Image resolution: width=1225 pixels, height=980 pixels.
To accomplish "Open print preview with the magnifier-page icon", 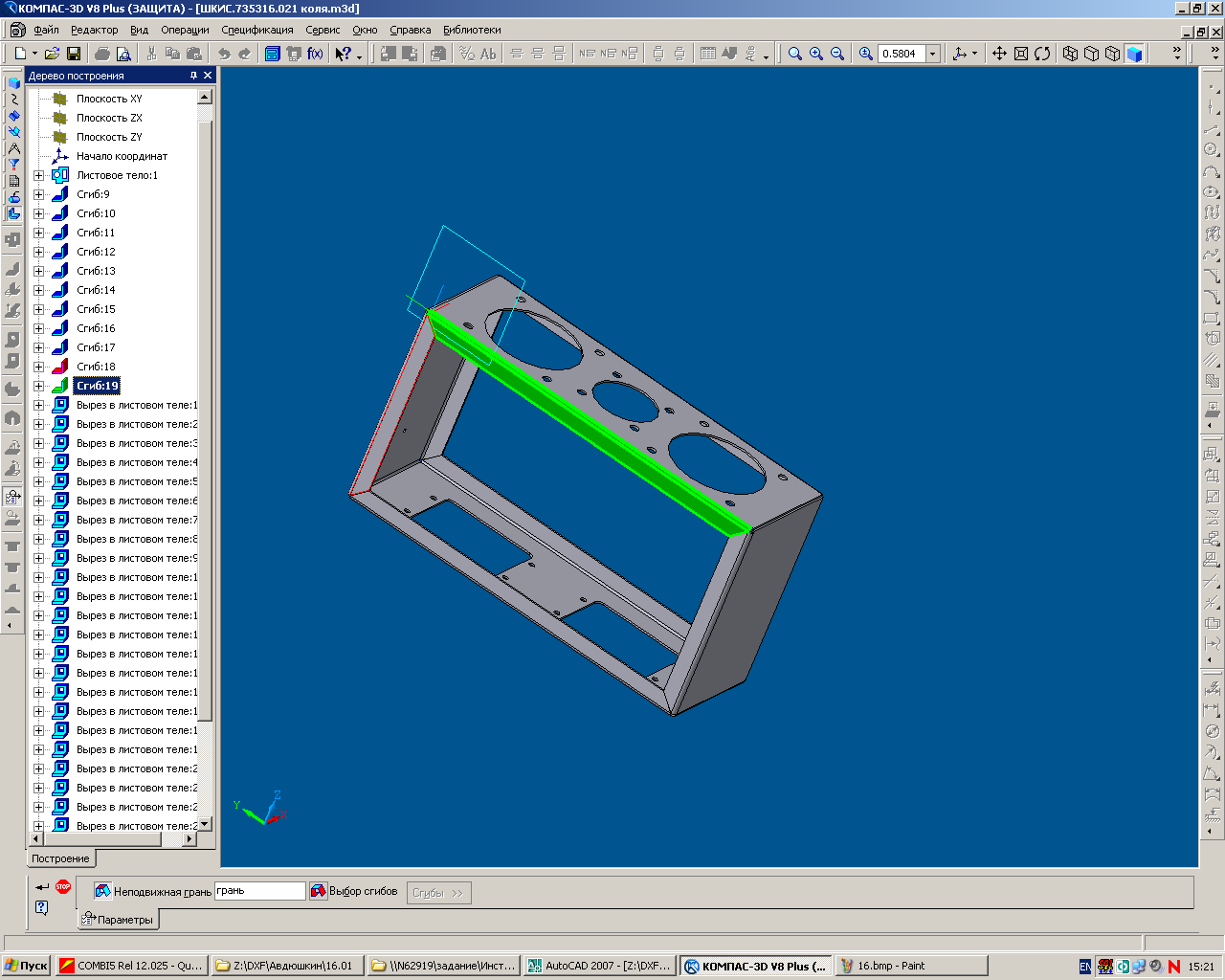I will (x=123, y=54).
